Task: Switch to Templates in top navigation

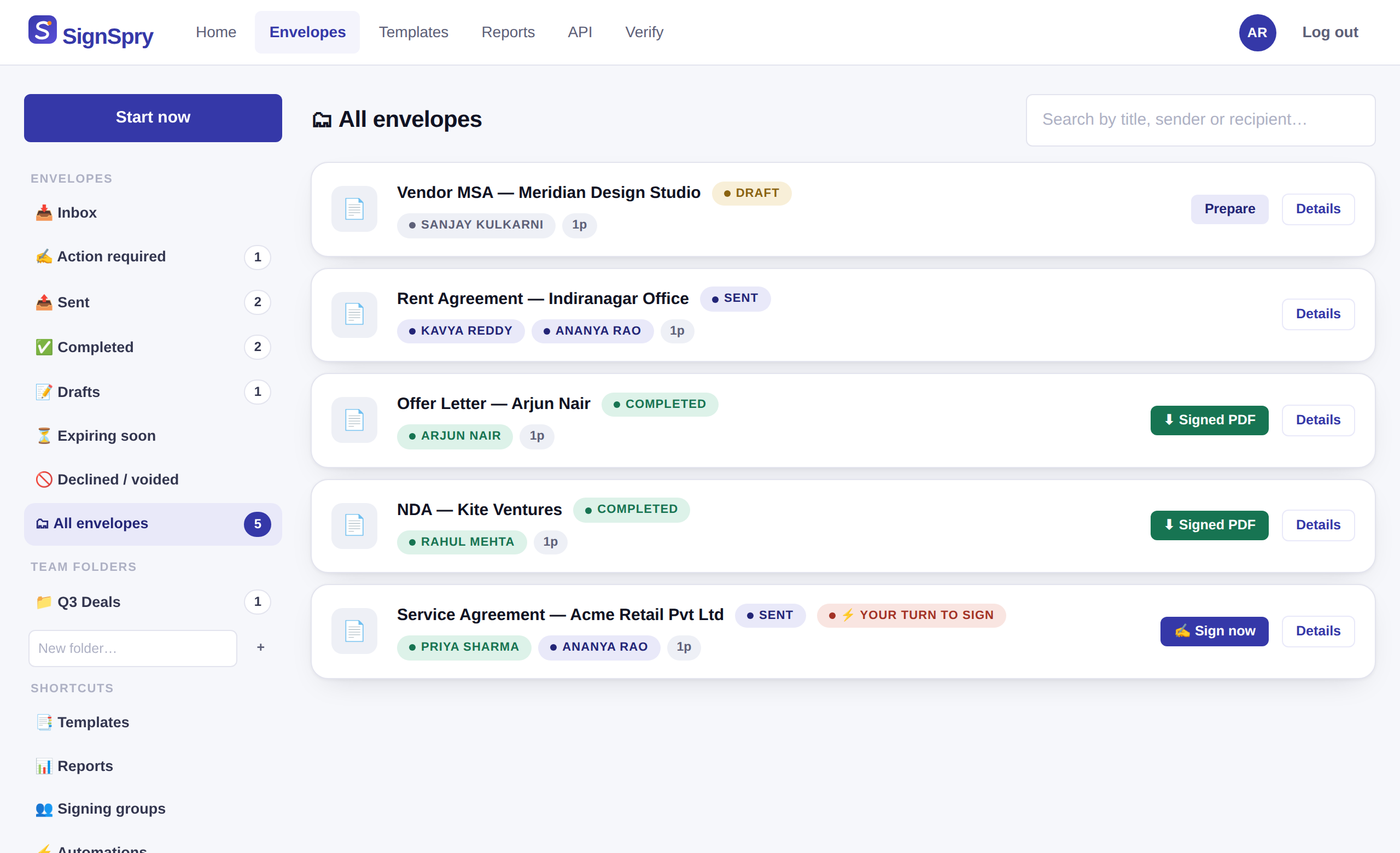Action: pos(414,32)
